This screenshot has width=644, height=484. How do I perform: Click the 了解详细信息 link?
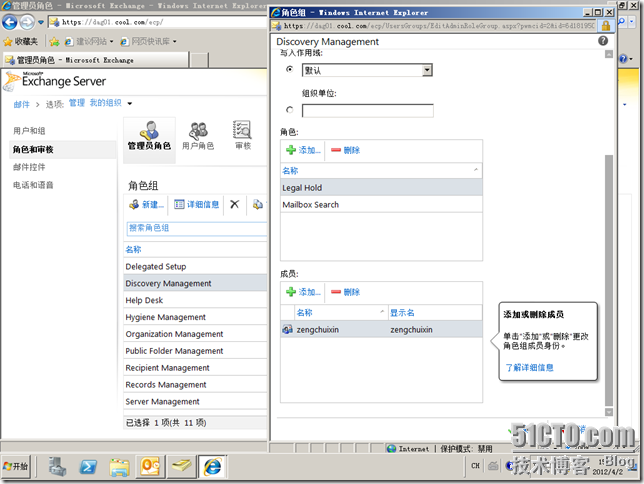[529, 367]
